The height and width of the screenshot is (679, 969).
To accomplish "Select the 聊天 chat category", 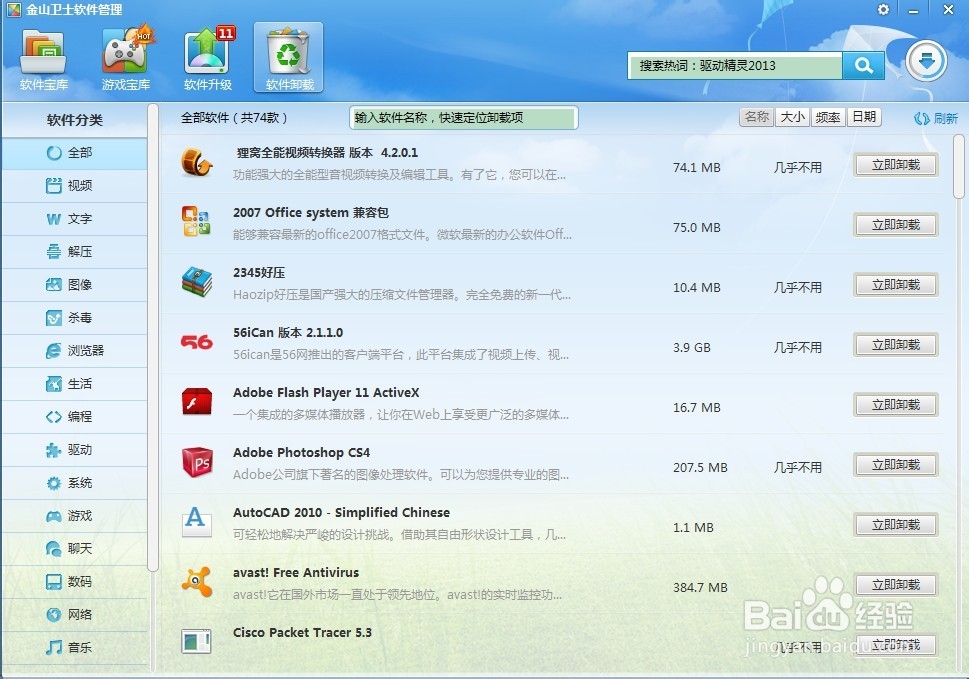I will (74, 549).
